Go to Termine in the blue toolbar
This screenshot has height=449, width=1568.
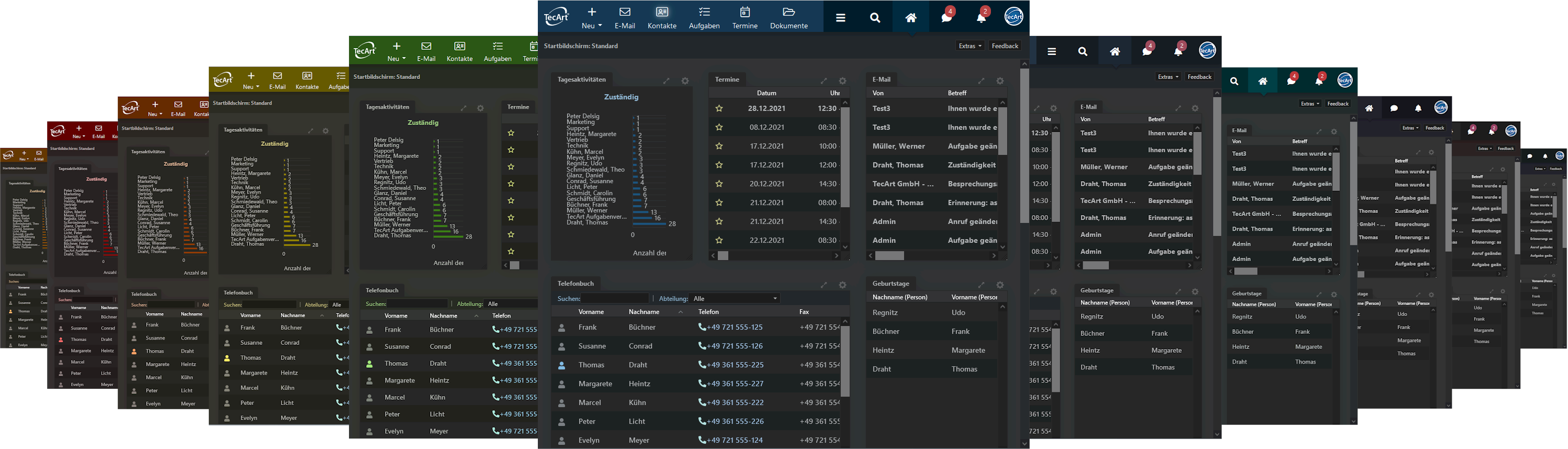pos(744,18)
